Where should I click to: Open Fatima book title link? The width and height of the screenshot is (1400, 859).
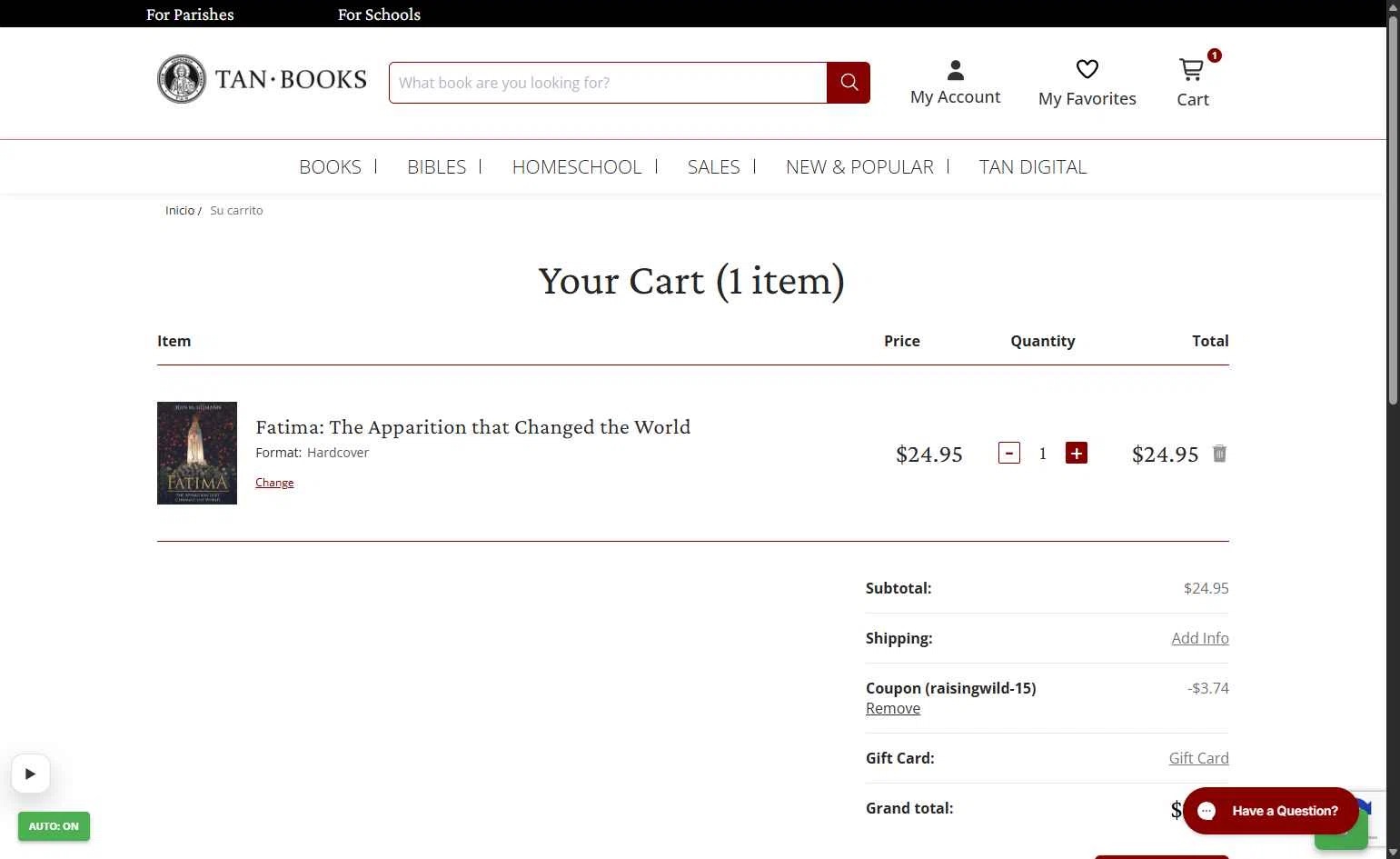[x=472, y=426]
